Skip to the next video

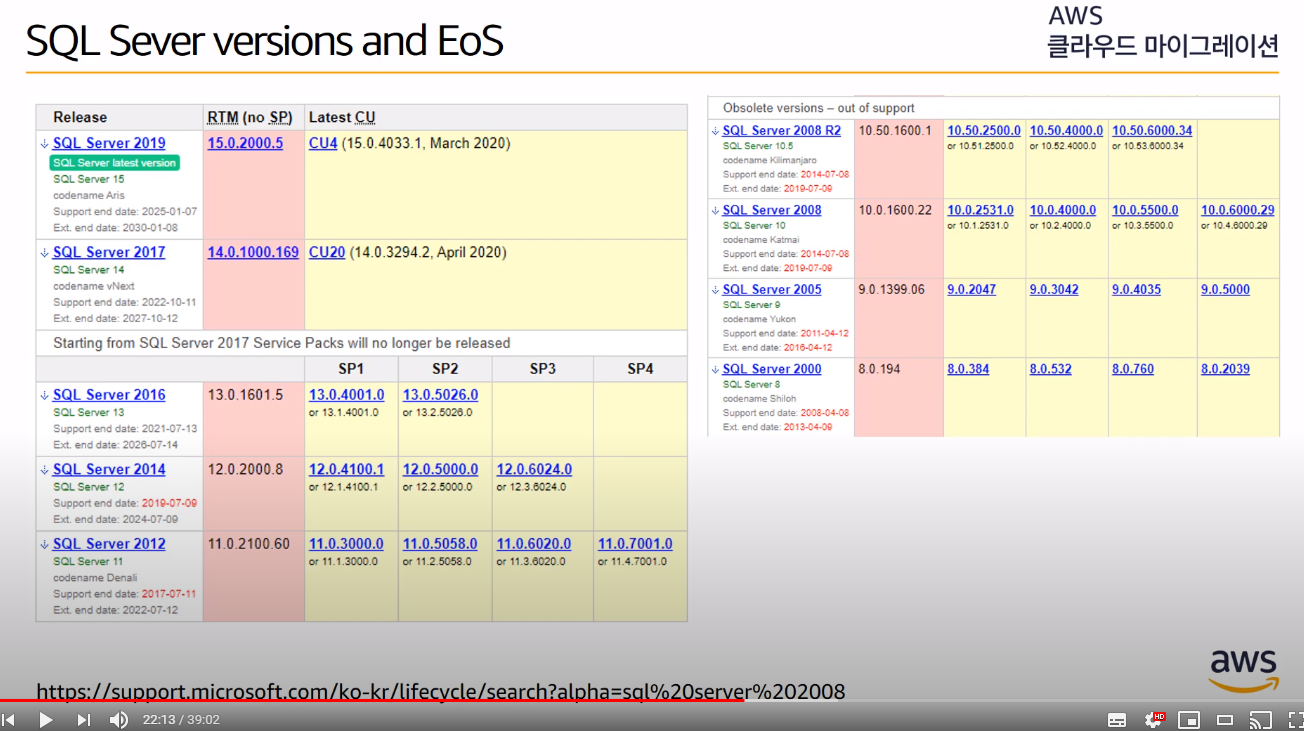coord(84,720)
